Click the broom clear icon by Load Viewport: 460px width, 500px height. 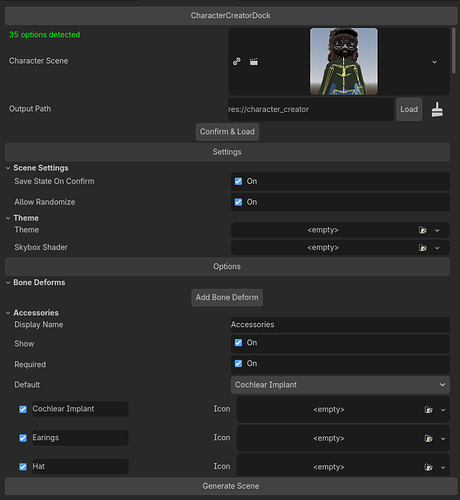tap(437, 109)
